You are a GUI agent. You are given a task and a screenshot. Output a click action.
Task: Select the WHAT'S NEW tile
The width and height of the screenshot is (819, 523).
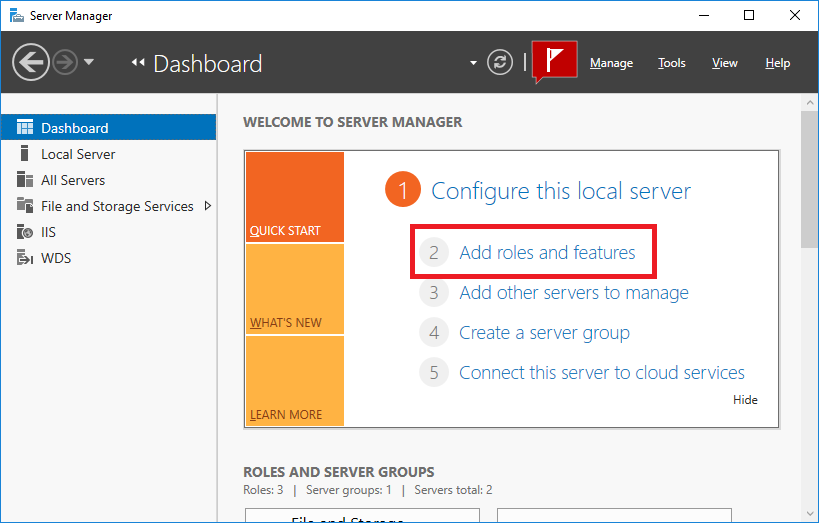coord(295,289)
